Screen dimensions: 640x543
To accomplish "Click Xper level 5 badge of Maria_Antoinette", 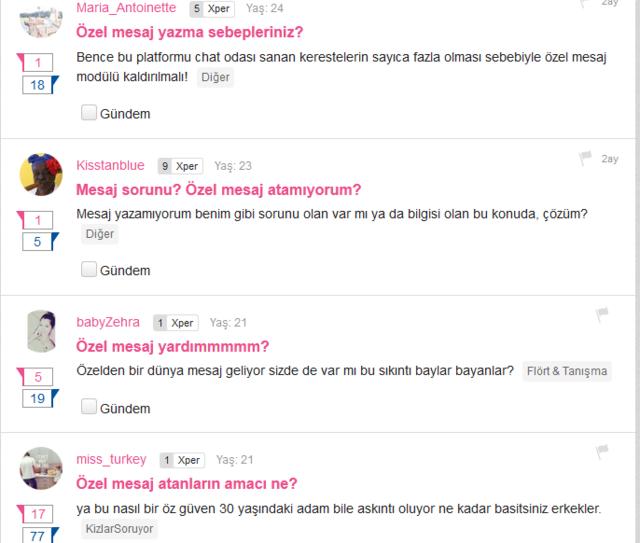I will pyautogui.click(x=212, y=9).
